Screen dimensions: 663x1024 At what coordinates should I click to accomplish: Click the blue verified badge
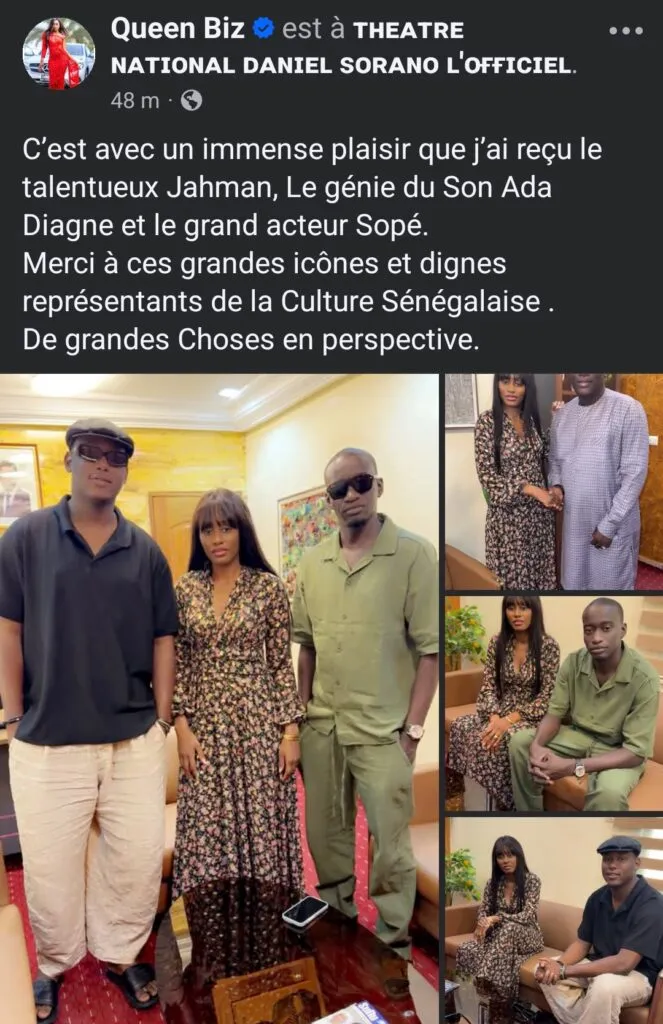pos(263,29)
